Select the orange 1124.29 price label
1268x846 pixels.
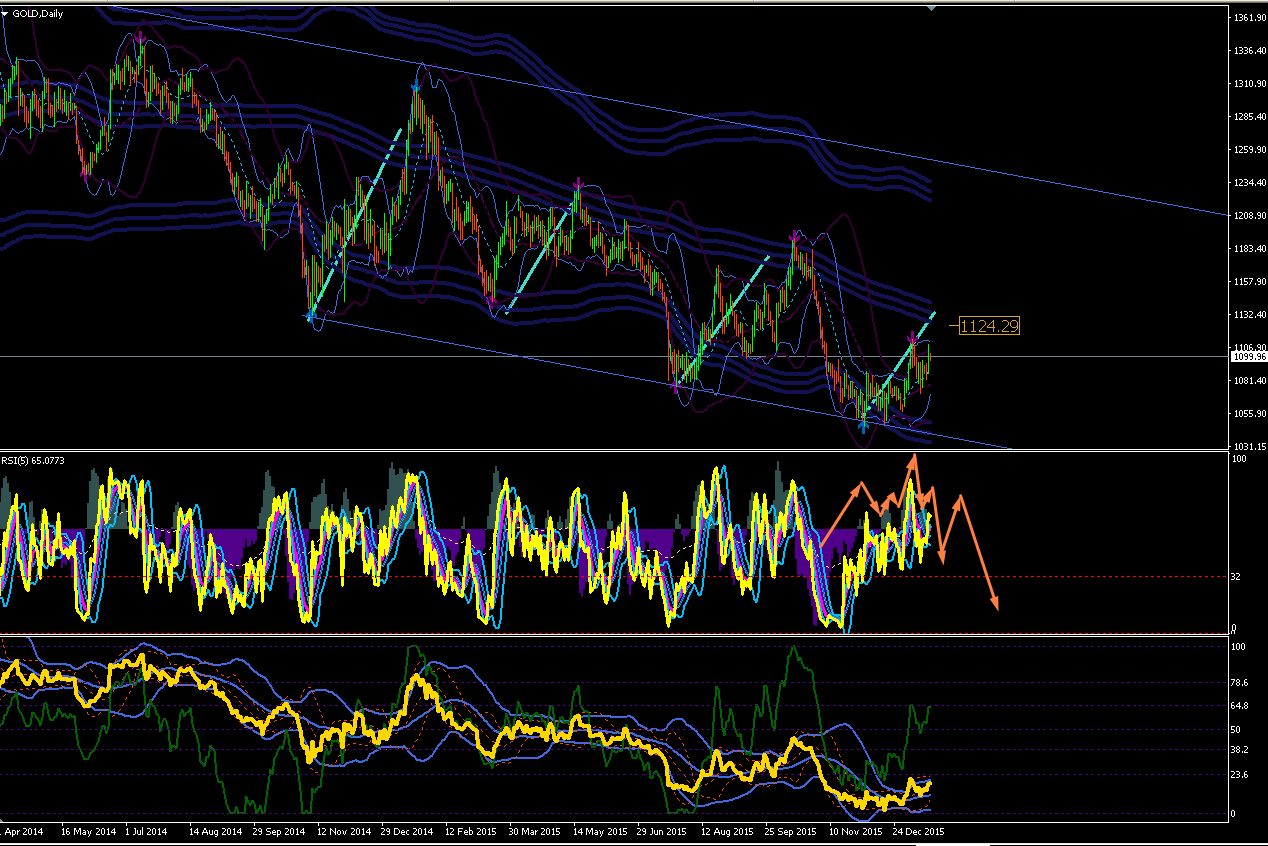[x=988, y=326]
